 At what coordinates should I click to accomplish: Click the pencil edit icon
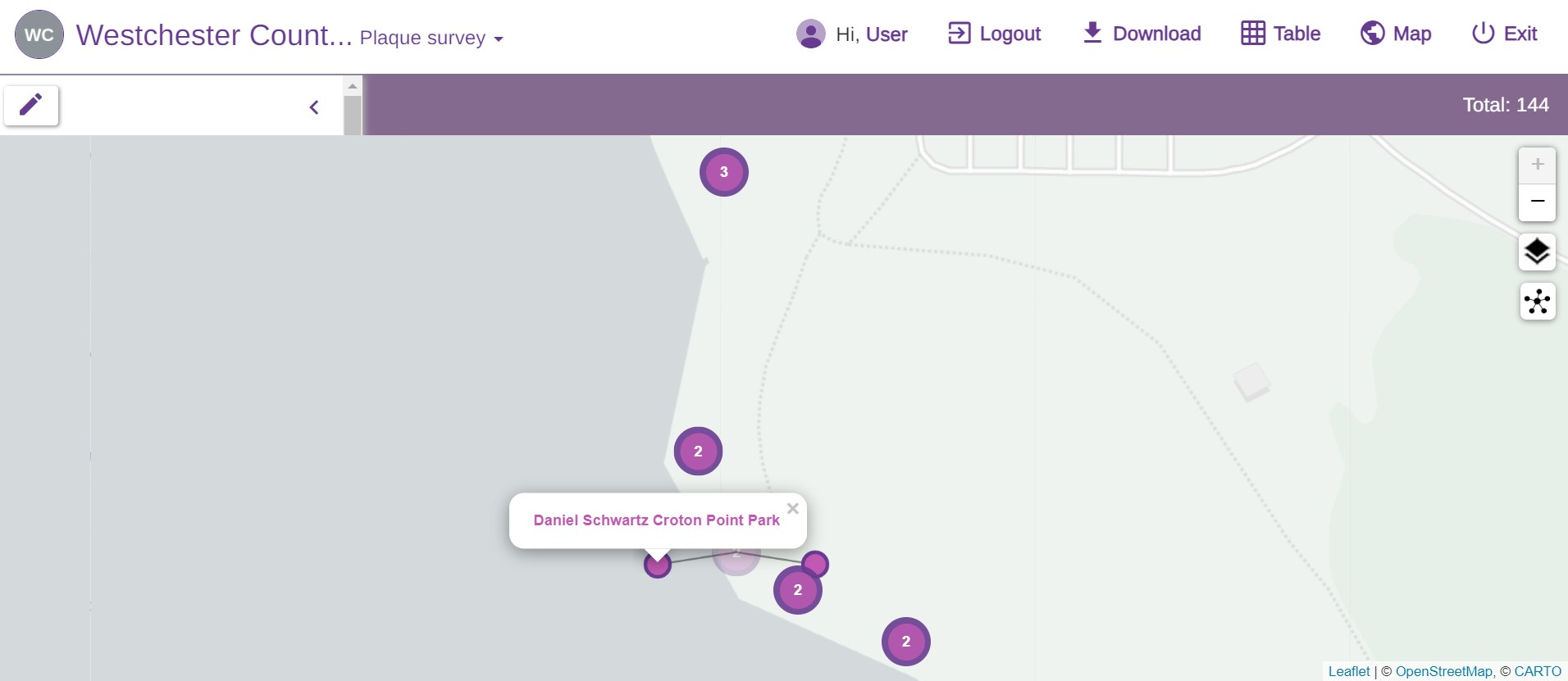coord(31,105)
